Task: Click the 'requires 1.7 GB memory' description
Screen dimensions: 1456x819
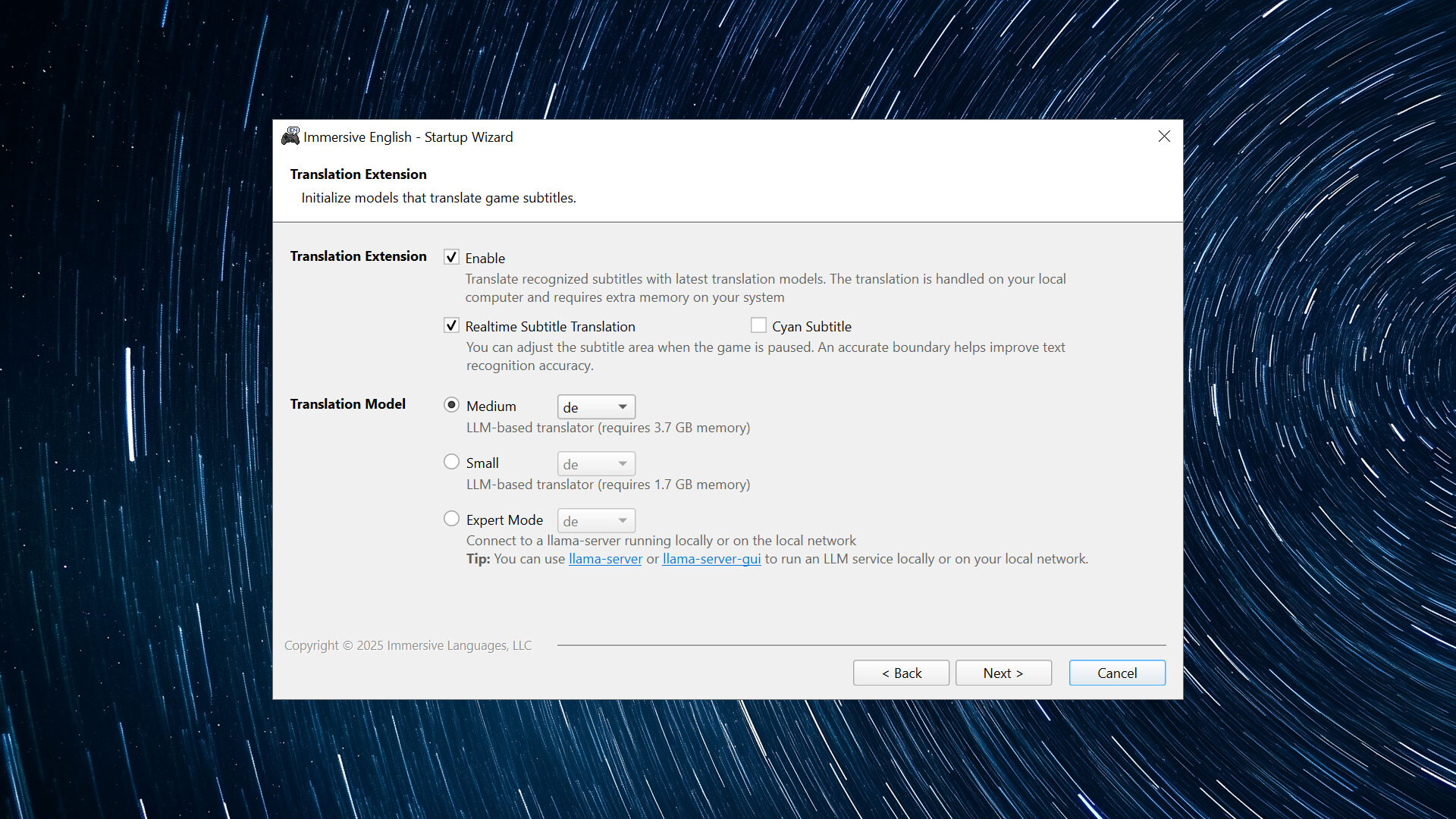Action: coord(608,485)
